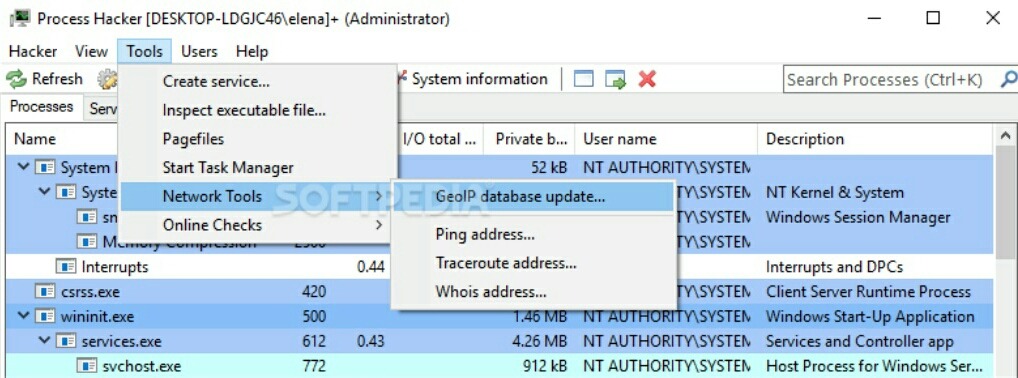
Task: Switch to the Processes tab
Action: pos(42,107)
